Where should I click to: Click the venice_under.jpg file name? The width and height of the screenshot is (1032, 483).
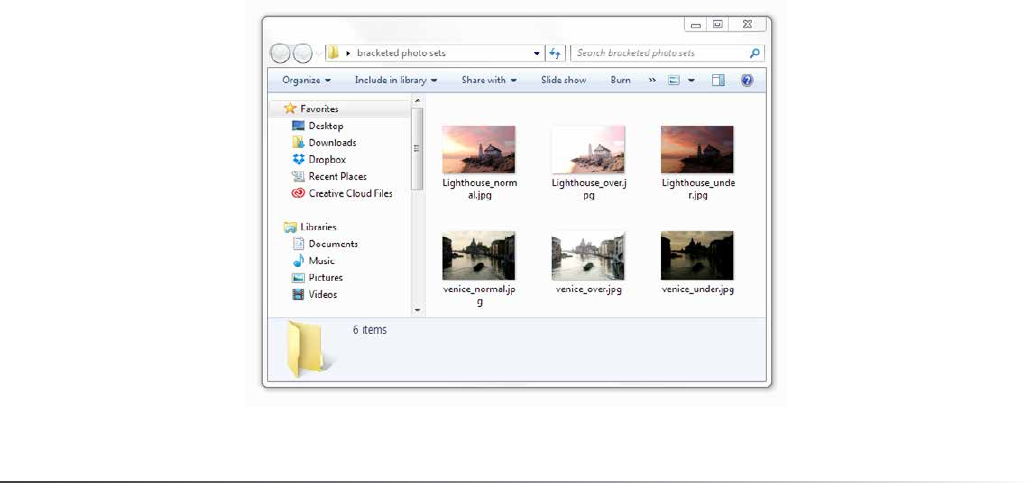(697, 289)
